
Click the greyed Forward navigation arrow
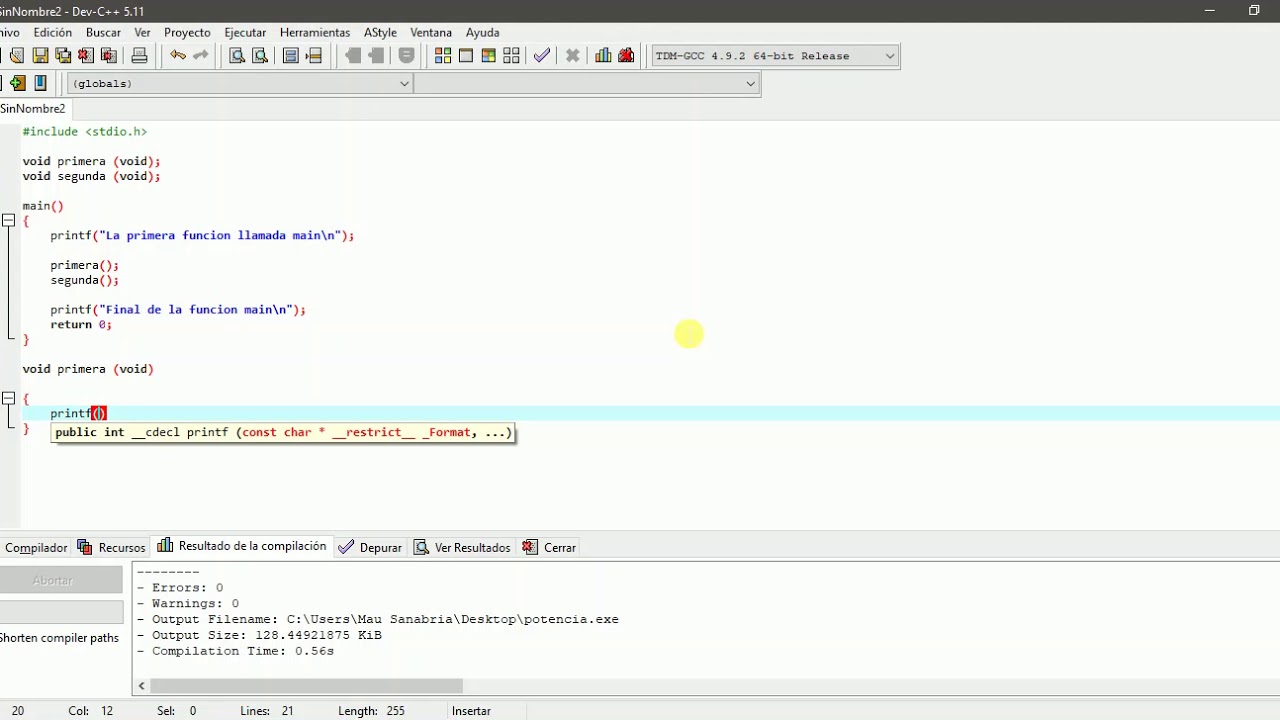376,56
